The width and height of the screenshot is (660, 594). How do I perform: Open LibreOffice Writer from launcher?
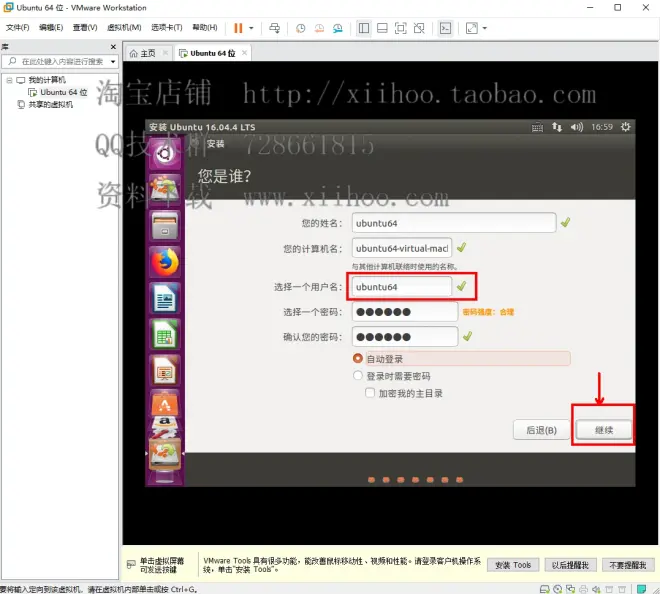165,298
